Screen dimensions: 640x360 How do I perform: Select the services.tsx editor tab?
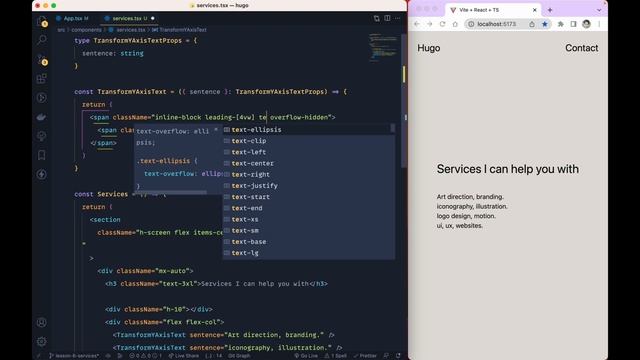coord(129,18)
